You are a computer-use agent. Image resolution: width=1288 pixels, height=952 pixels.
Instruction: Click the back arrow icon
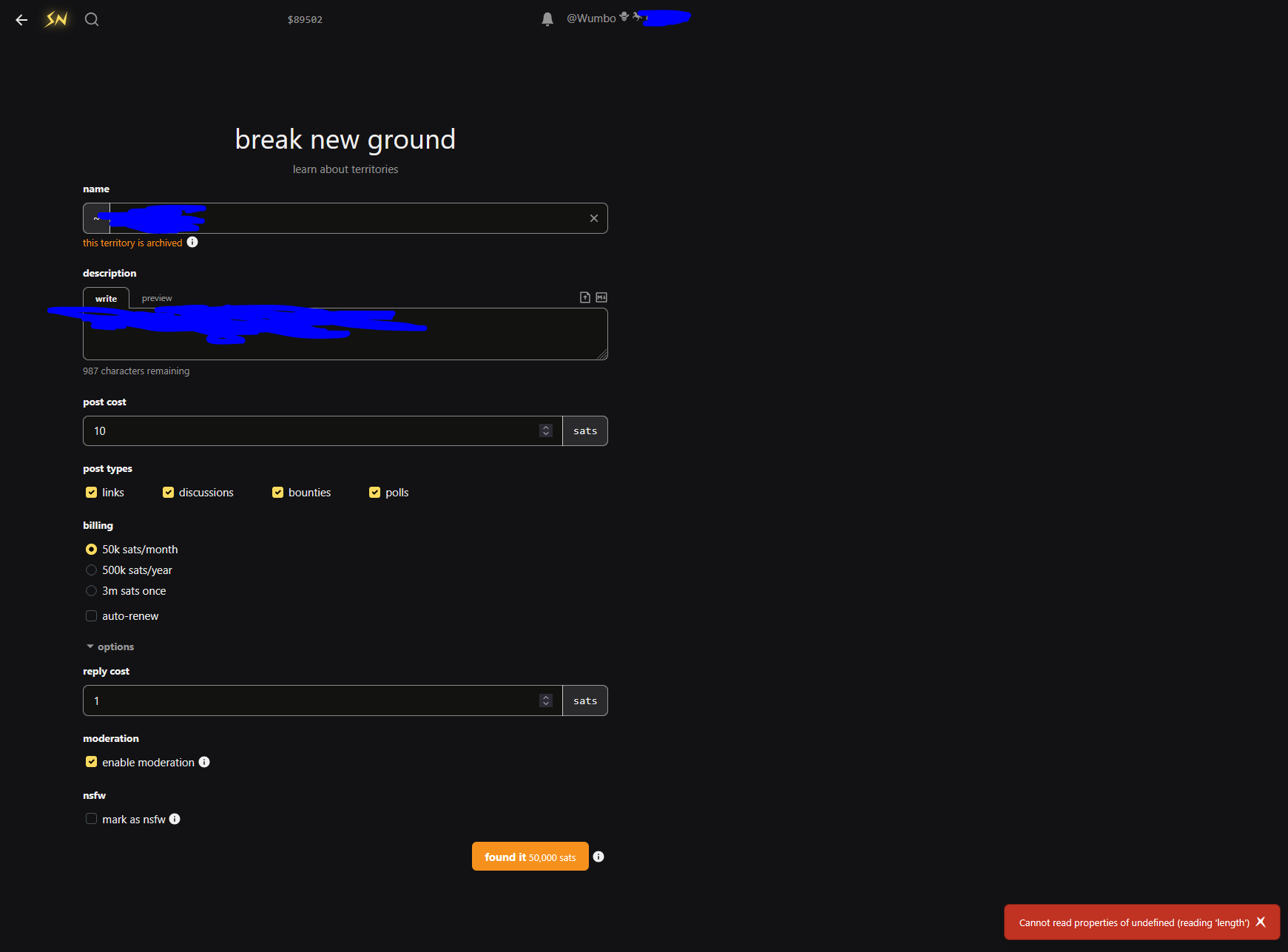pyautogui.click(x=21, y=20)
